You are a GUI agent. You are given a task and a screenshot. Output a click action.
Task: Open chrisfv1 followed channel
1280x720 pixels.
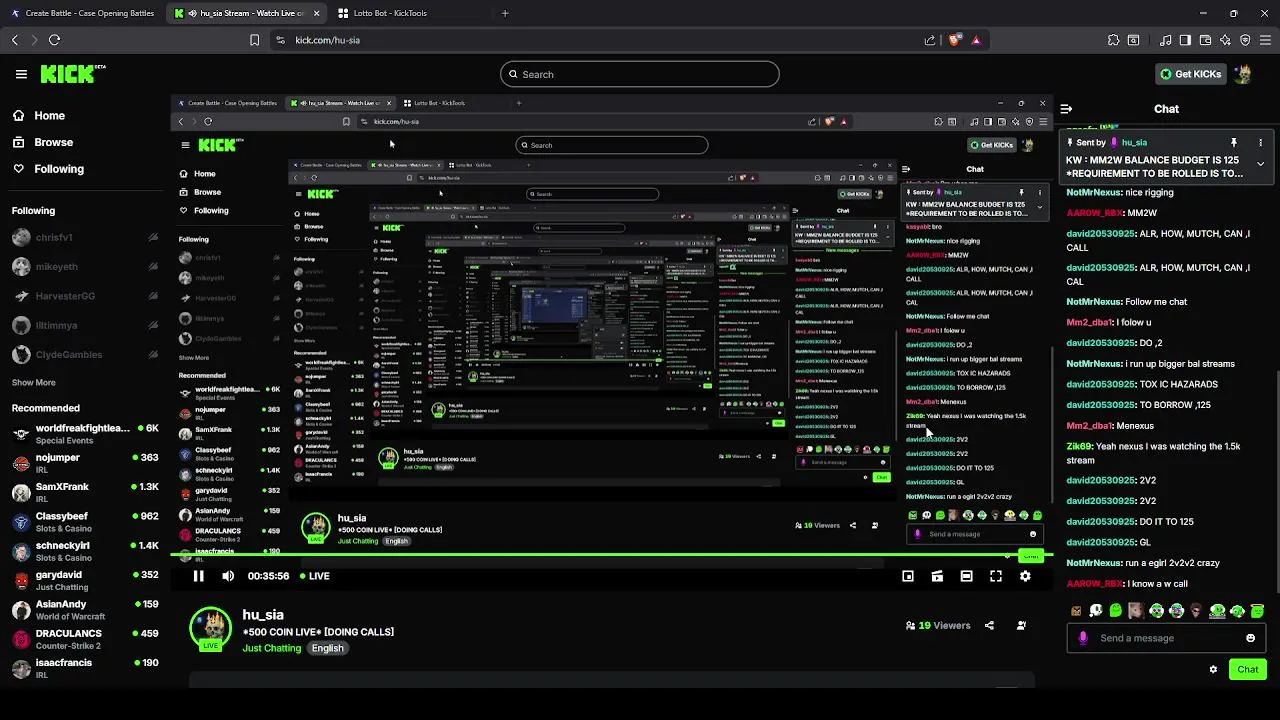pos(85,238)
